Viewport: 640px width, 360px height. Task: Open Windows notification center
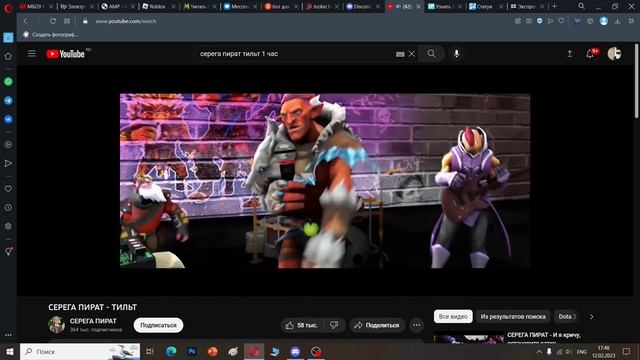(627, 351)
